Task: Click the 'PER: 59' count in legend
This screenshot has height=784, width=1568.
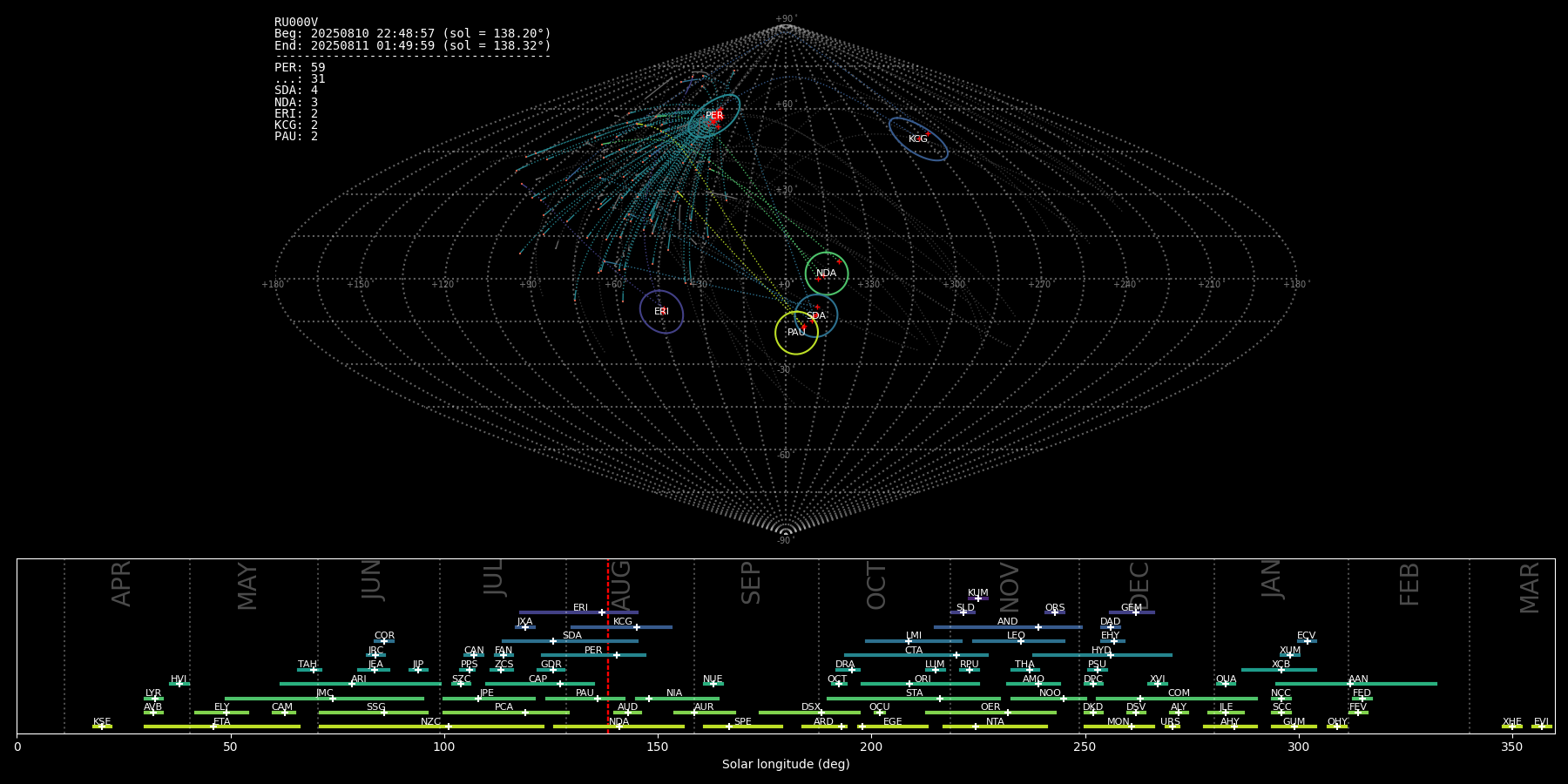Action: (300, 67)
